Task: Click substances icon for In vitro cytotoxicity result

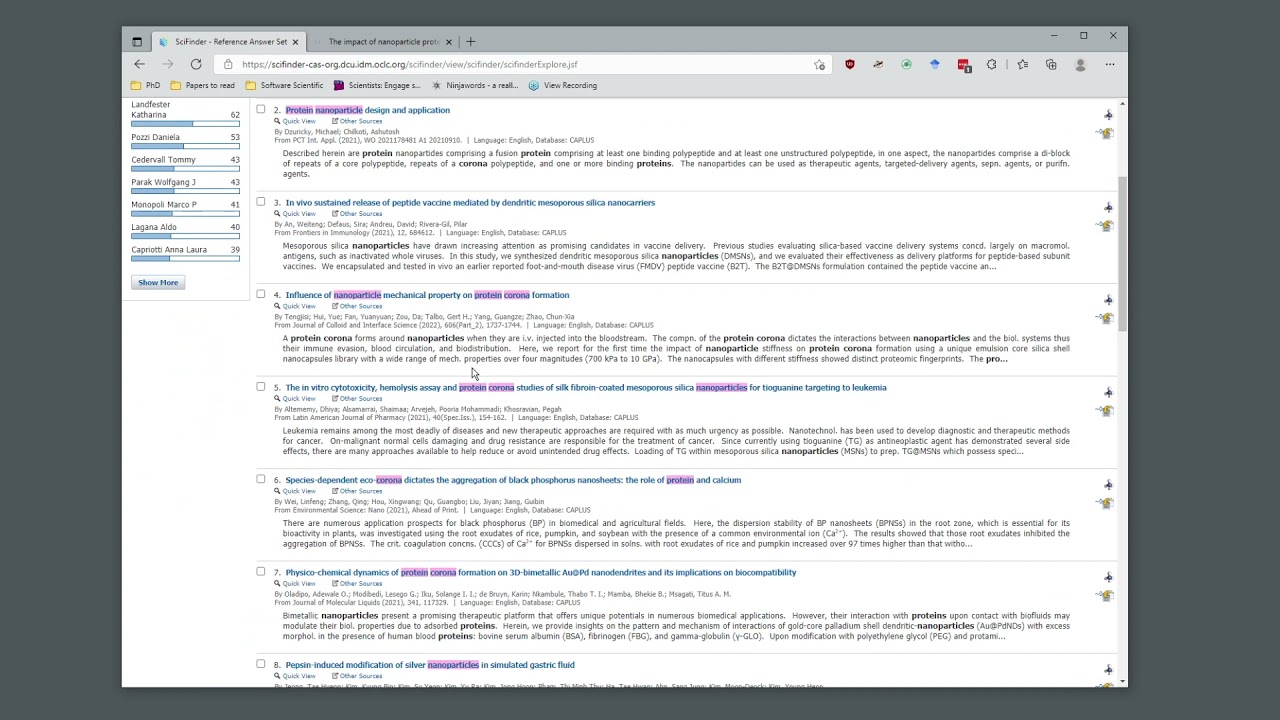Action: pyautogui.click(x=1108, y=392)
